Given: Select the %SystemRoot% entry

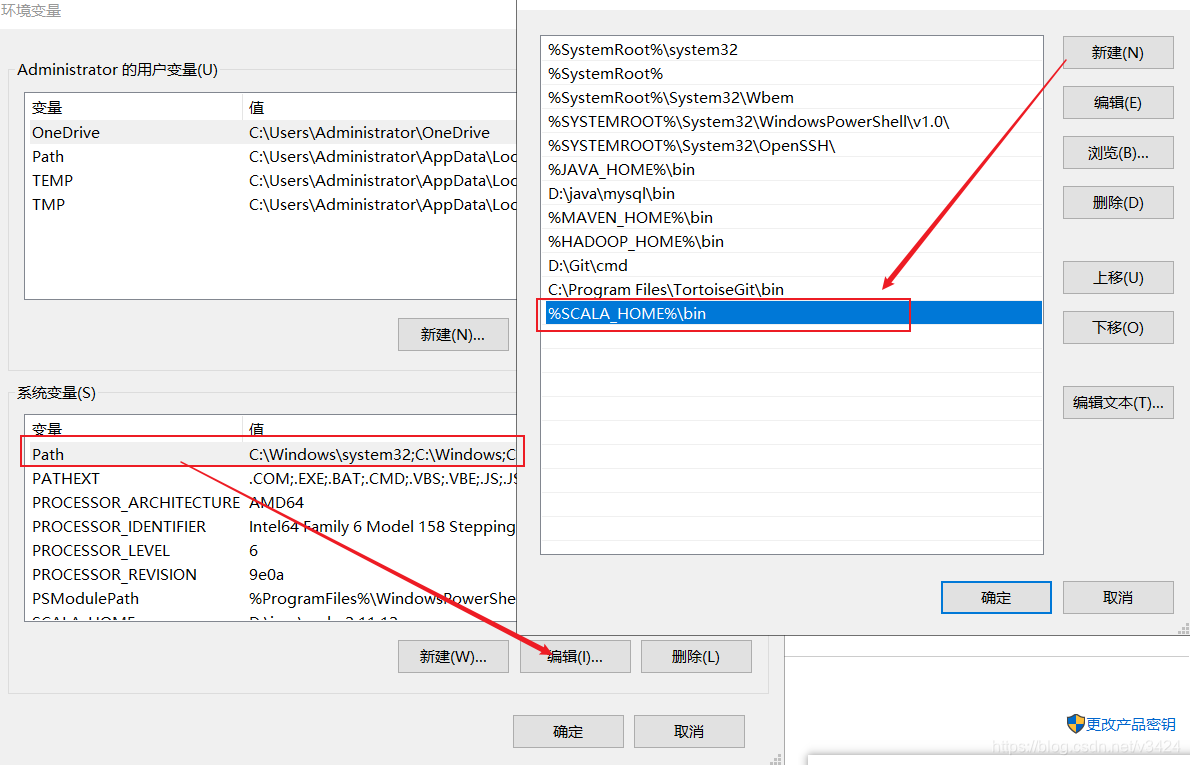Looking at the screenshot, I should pos(792,74).
